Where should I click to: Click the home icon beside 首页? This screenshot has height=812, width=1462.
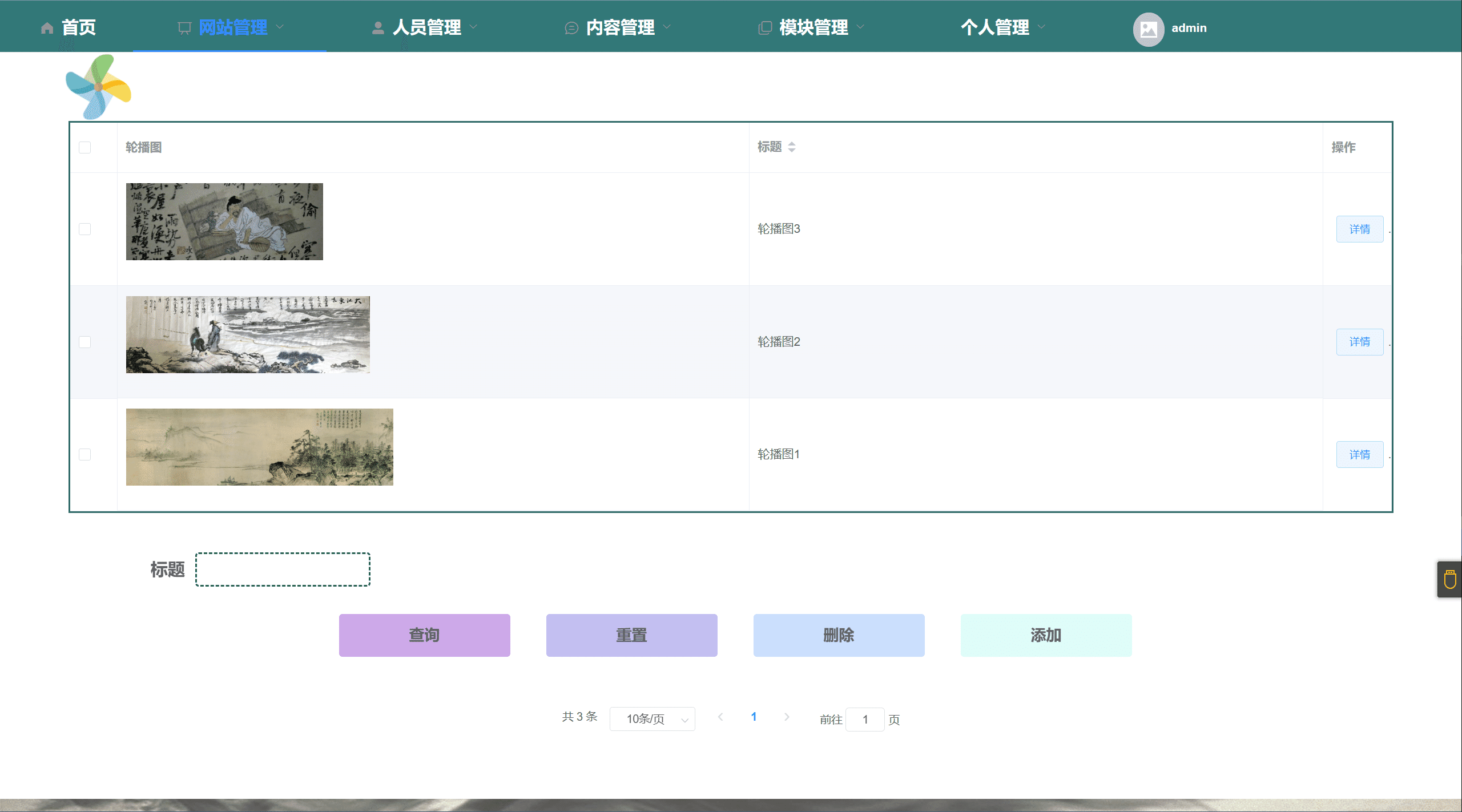[x=47, y=28]
